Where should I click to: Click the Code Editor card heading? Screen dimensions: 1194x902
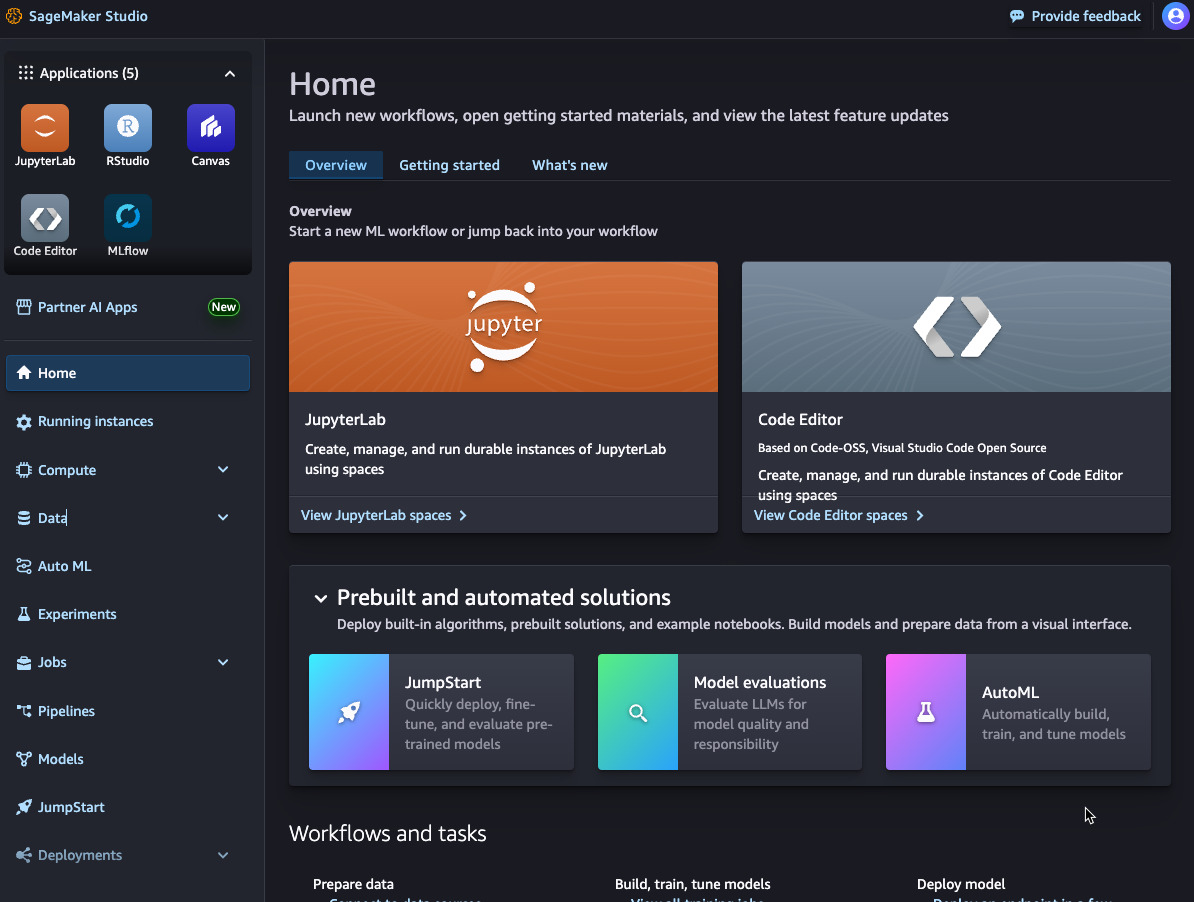pos(800,420)
